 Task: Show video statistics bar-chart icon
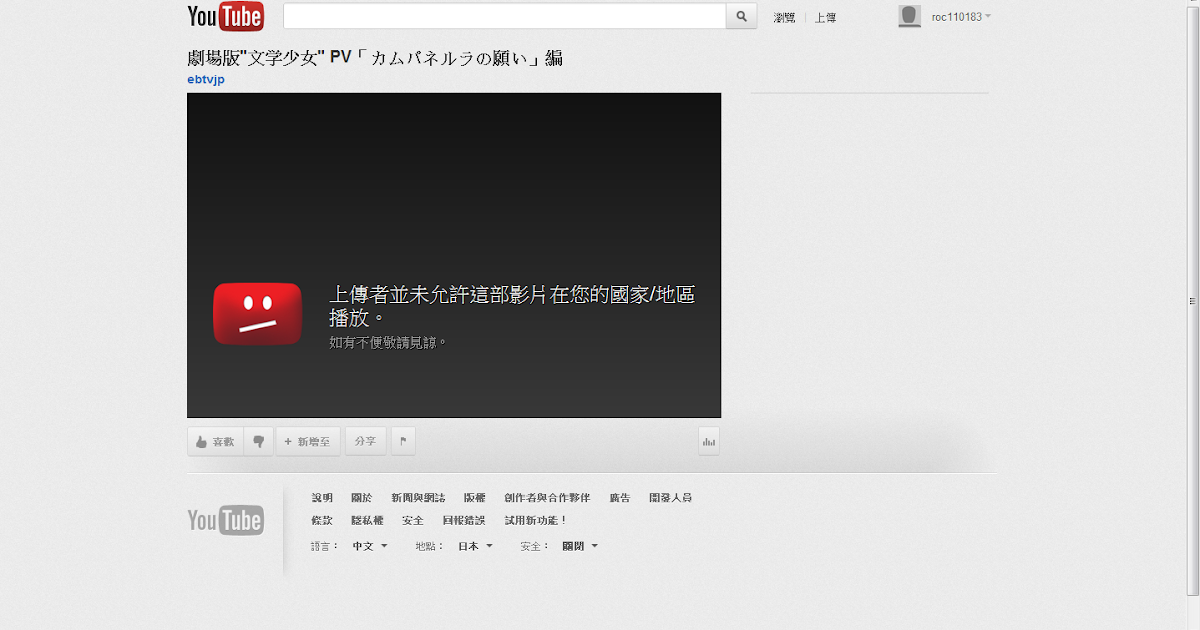[x=709, y=441]
